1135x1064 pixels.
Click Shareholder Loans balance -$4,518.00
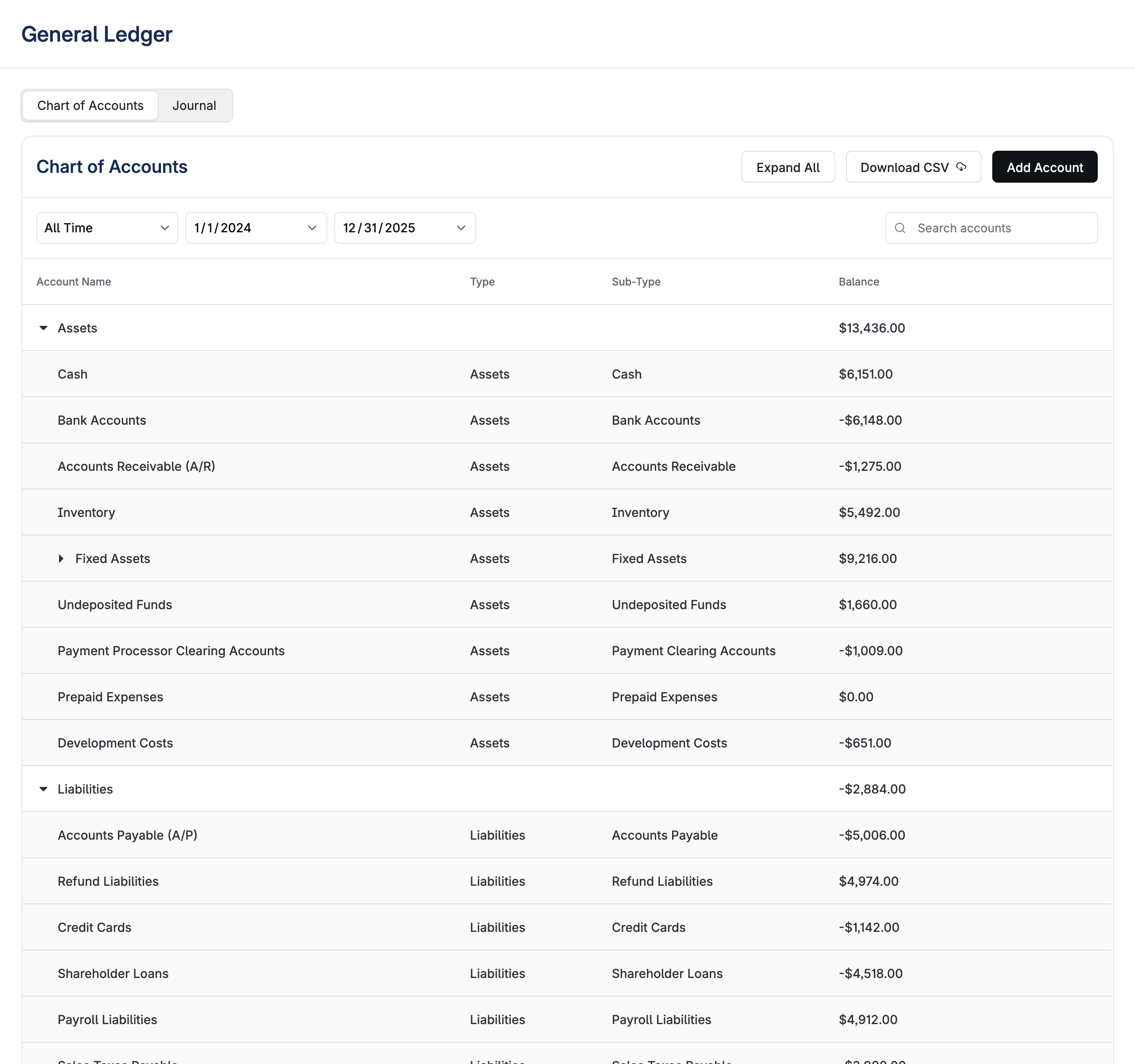point(871,974)
